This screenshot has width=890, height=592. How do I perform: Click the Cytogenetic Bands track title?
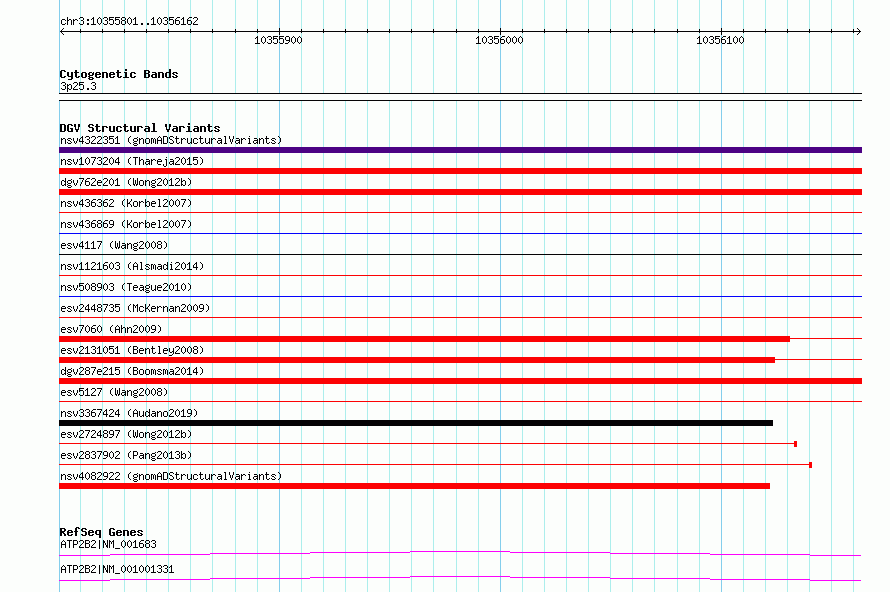119,74
